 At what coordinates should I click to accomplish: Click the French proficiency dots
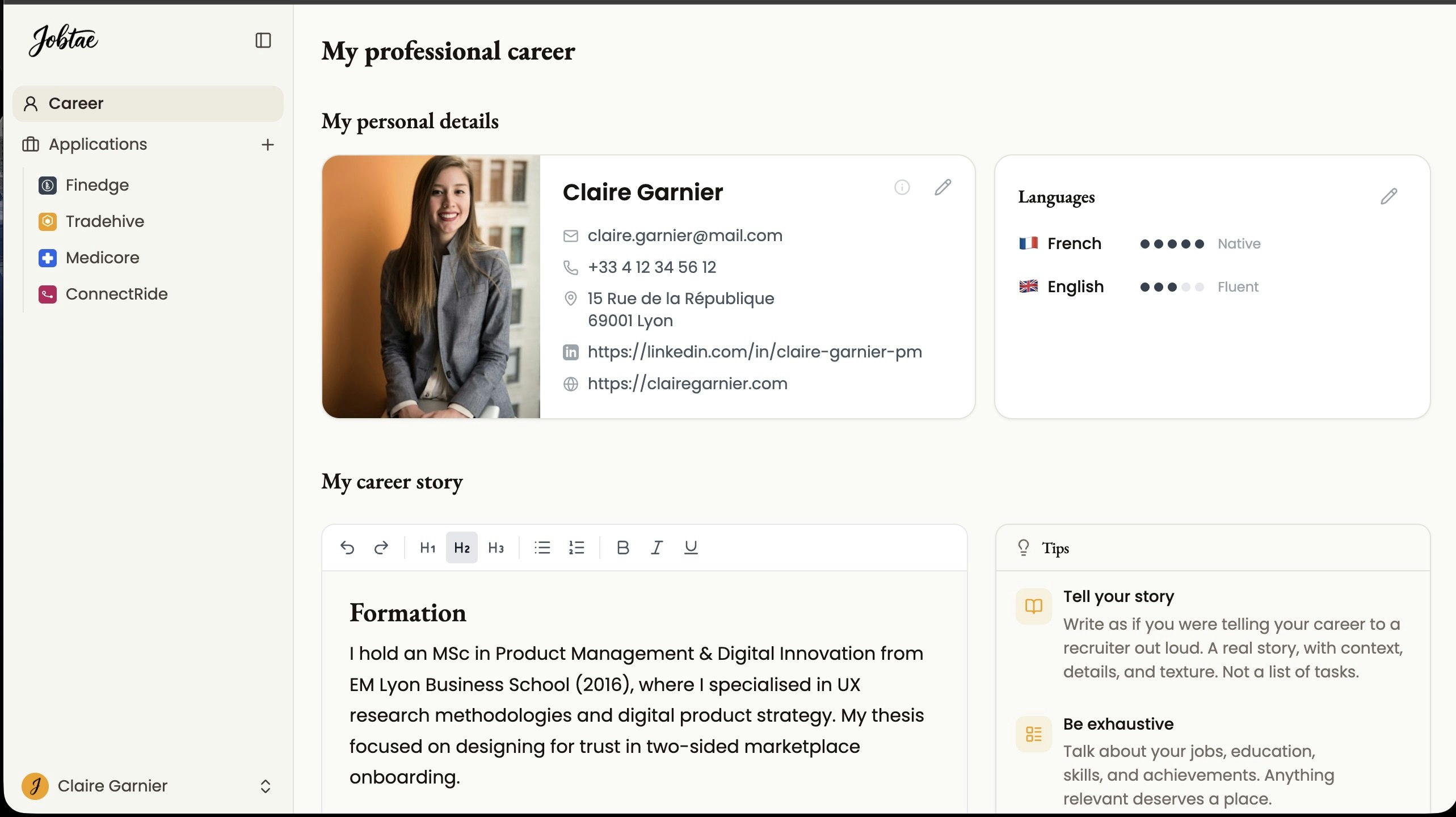point(1172,244)
